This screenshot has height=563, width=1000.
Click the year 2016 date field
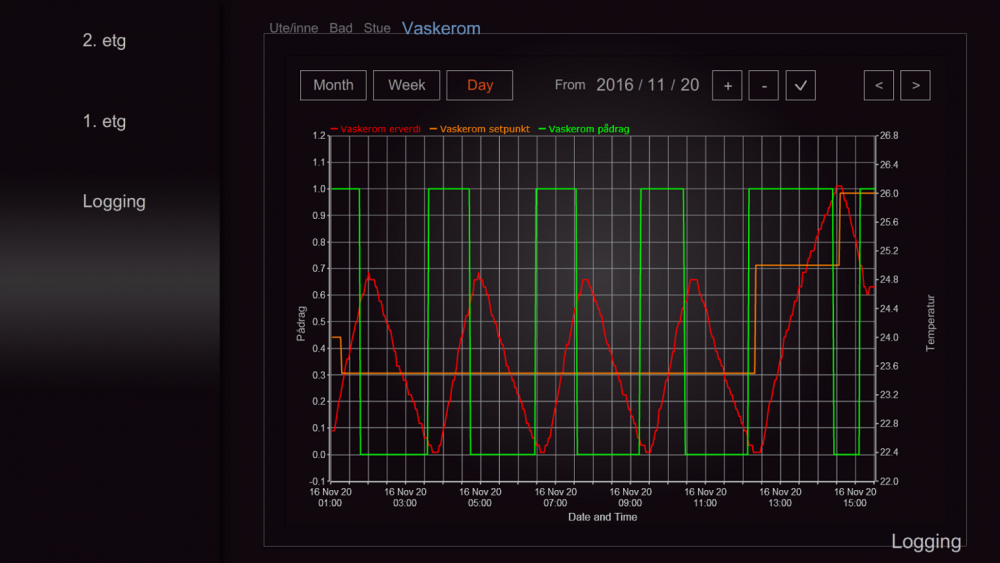click(615, 85)
